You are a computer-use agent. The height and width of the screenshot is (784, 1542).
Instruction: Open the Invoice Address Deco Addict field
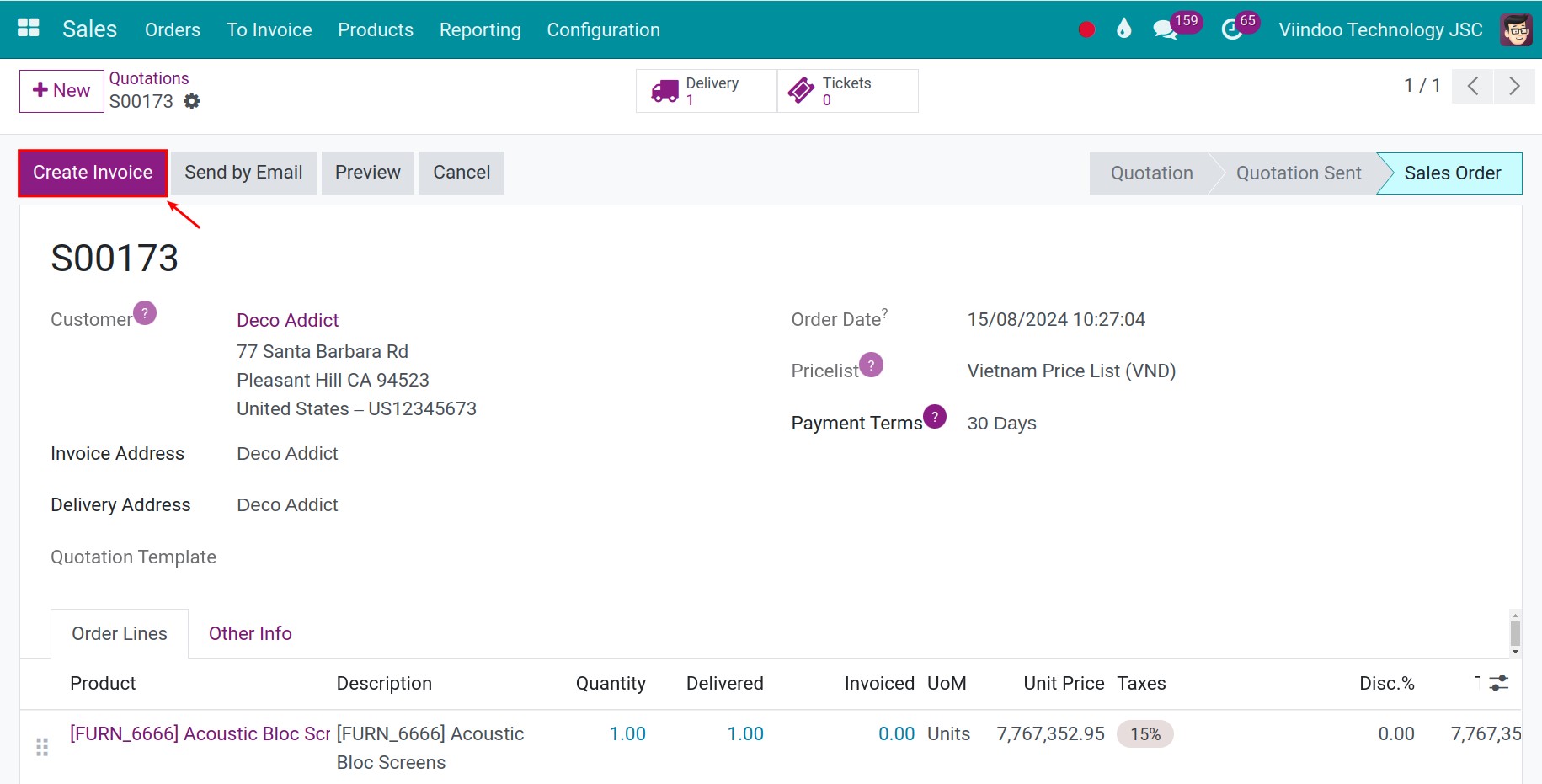click(287, 453)
